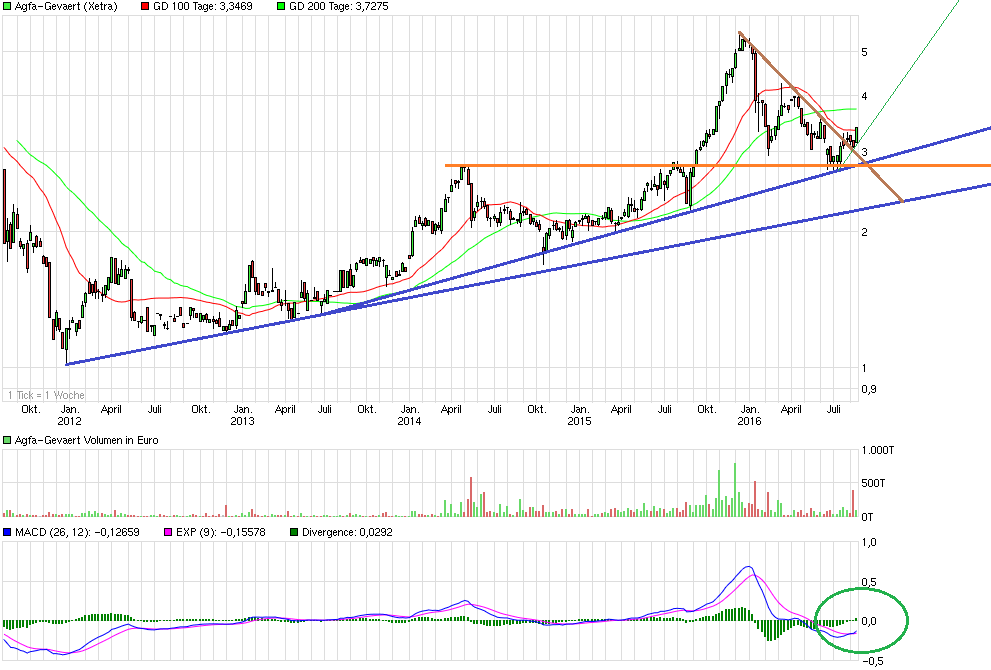991x670 pixels.
Task: Toggle the GD 100 Tage indicator visibility
Action: tap(143, 8)
